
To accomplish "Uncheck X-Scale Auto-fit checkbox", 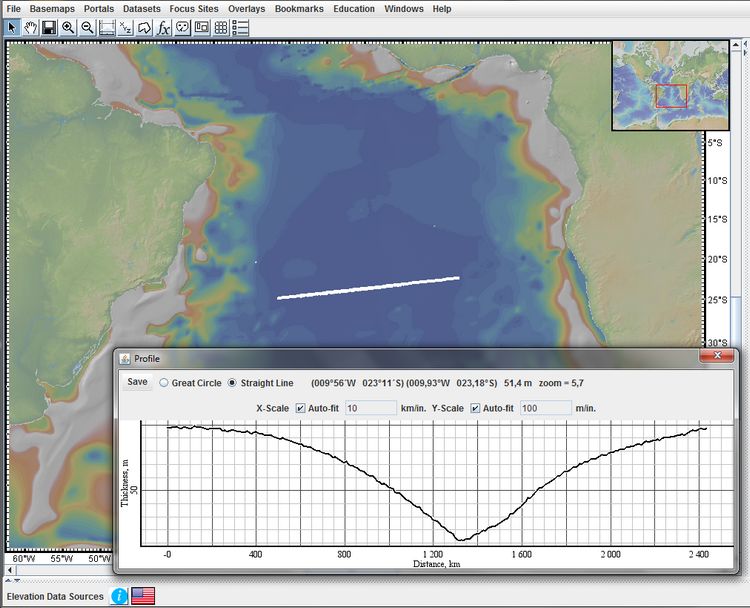I will click(300, 408).
